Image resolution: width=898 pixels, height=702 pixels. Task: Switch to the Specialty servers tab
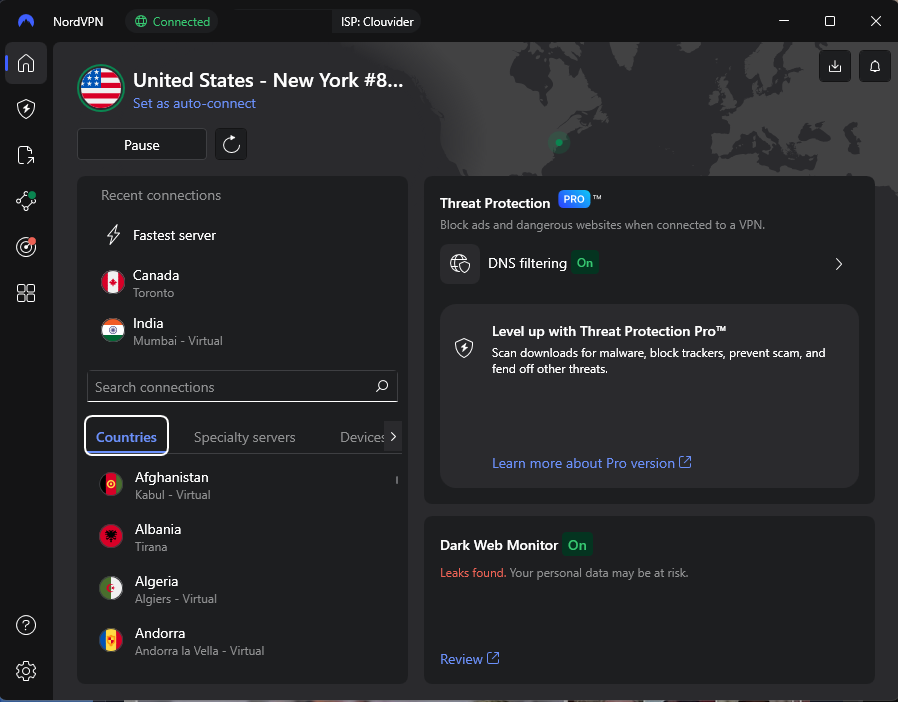(245, 437)
